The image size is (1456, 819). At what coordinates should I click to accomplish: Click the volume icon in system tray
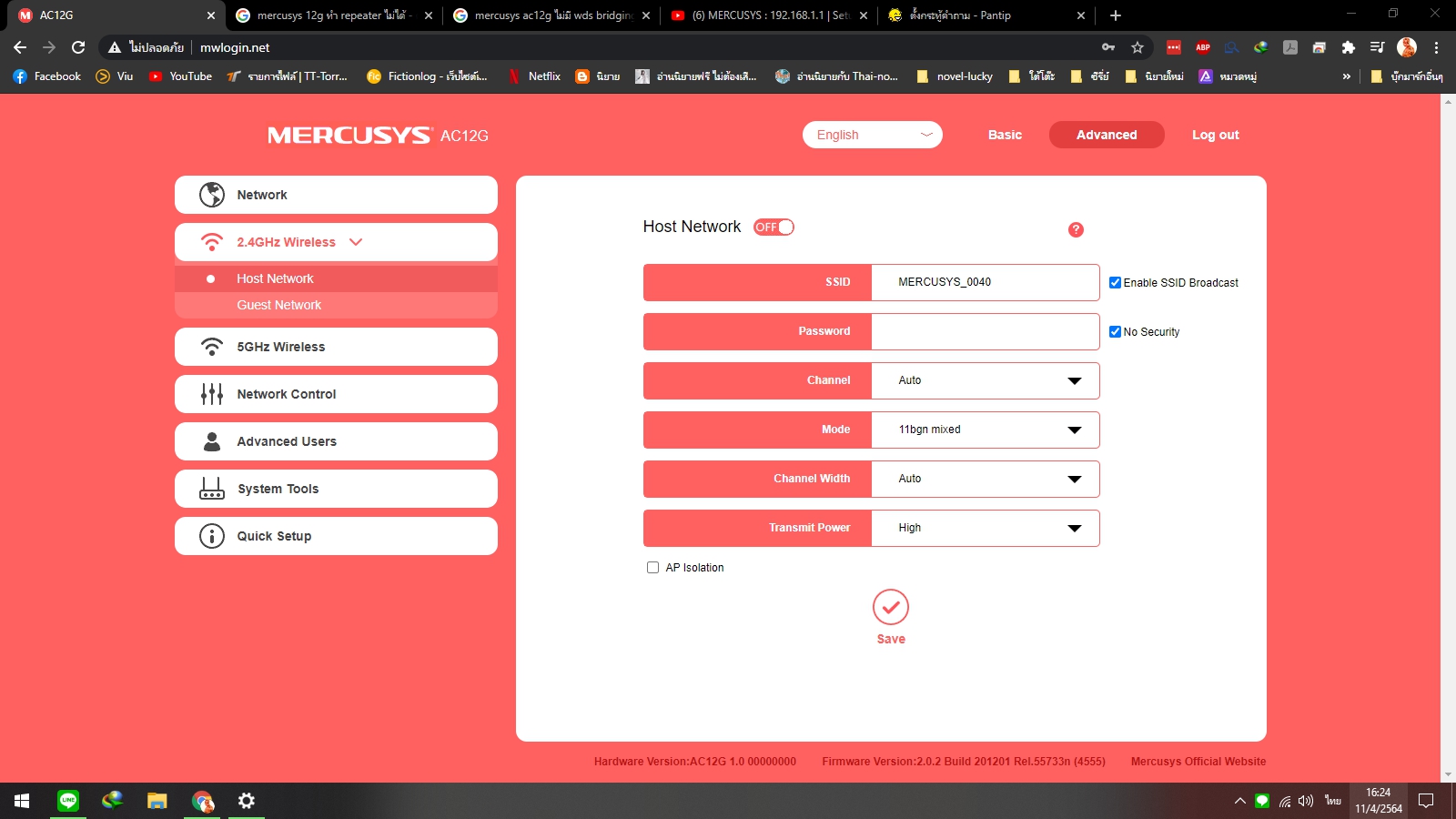pos(1306,801)
